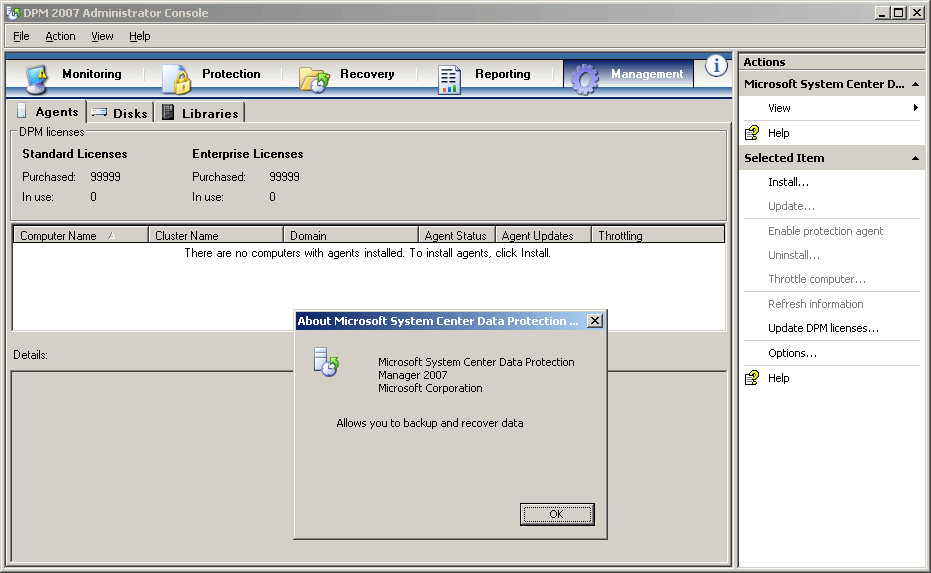The image size is (931, 573).
Task: Click Help text under Microsoft System Center
Action: pyautogui.click(x=778, y=133)
